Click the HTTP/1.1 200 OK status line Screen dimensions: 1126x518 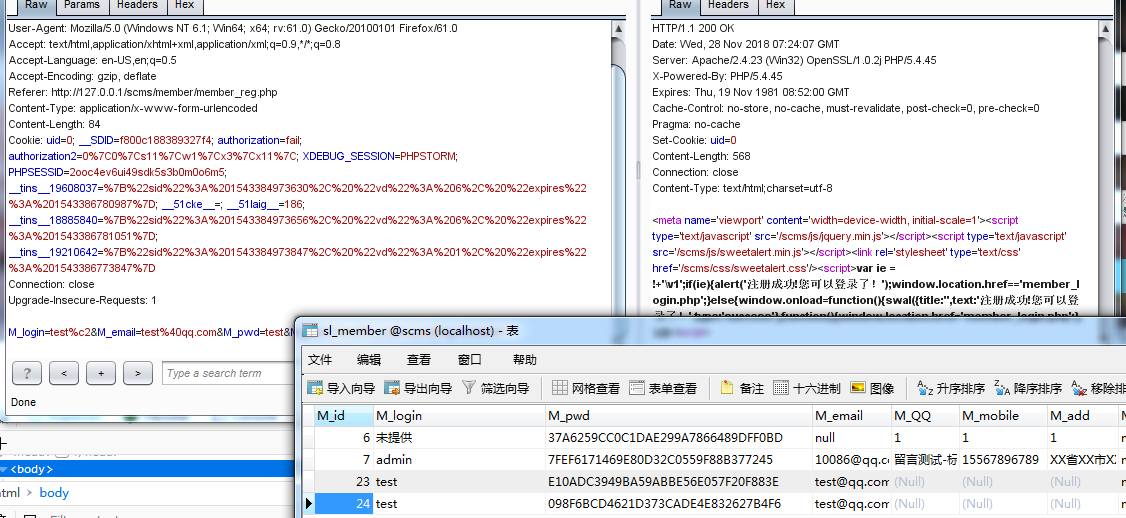[693, 28]
